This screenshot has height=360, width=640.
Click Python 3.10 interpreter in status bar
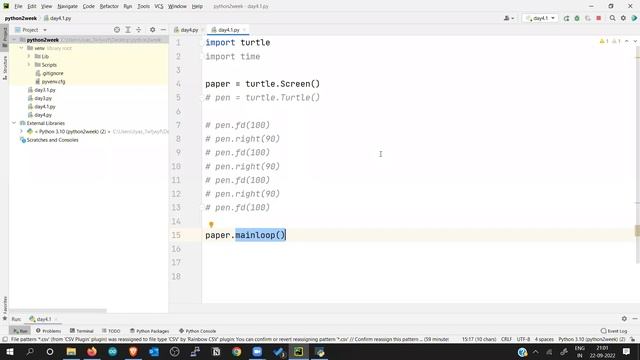tap(591, 339)
